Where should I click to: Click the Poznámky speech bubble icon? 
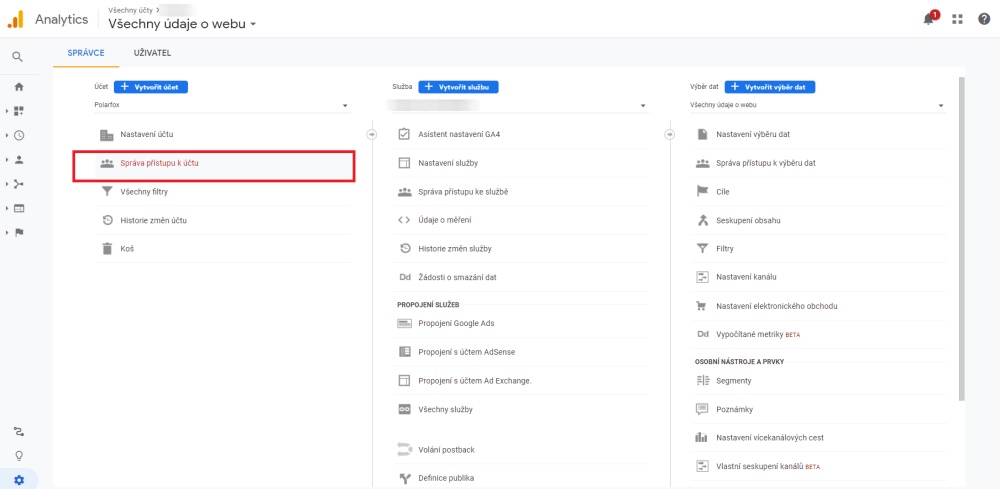[x=702, y=409]
